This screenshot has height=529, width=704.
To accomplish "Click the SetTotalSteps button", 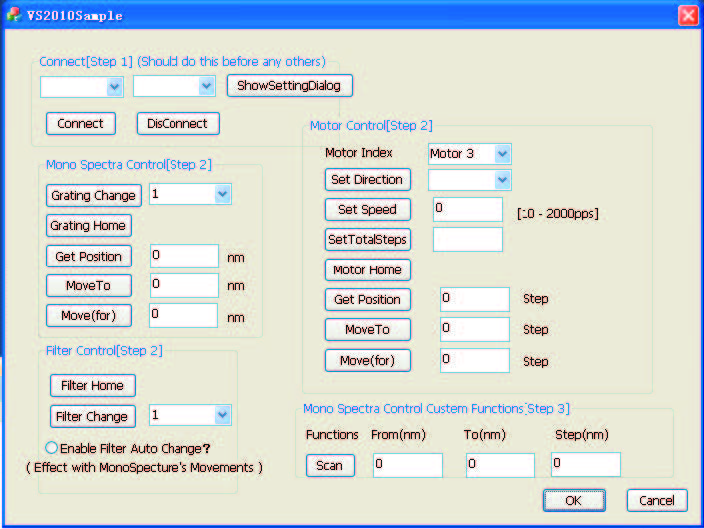I will pos(367,239).
